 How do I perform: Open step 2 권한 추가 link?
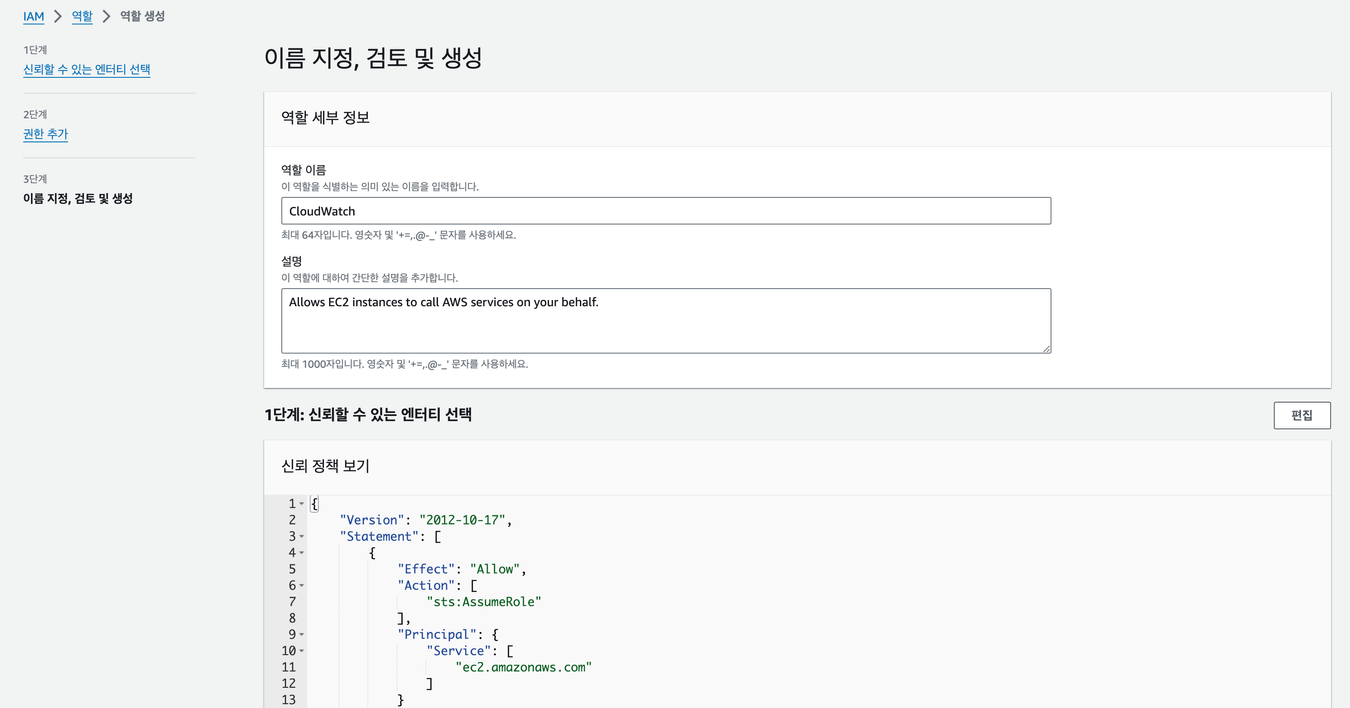45,134
